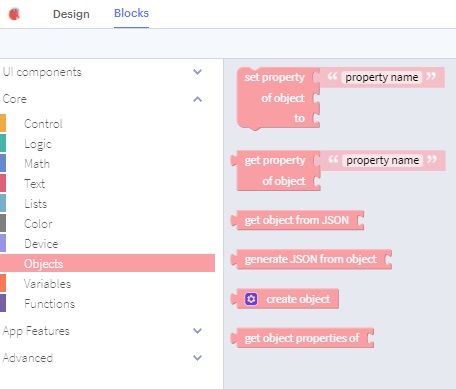The width and height of the screenshot is (456, 389).
Task: Click the gray Color category swatch
Action: (x=3, y=223)
